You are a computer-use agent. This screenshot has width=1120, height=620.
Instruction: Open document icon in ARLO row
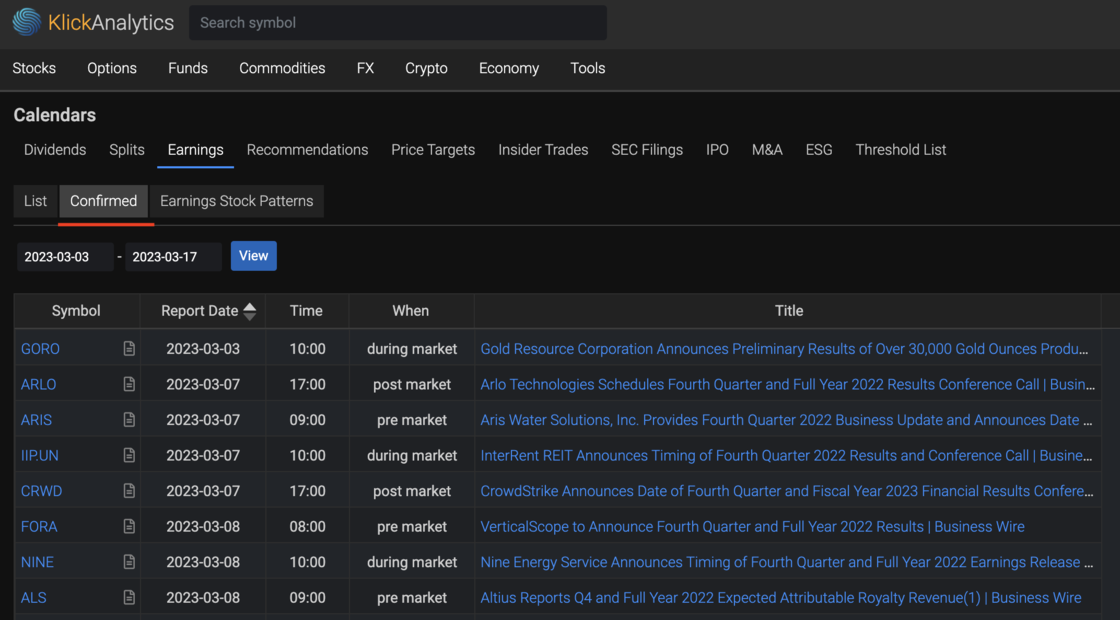(x=129, y=384)
